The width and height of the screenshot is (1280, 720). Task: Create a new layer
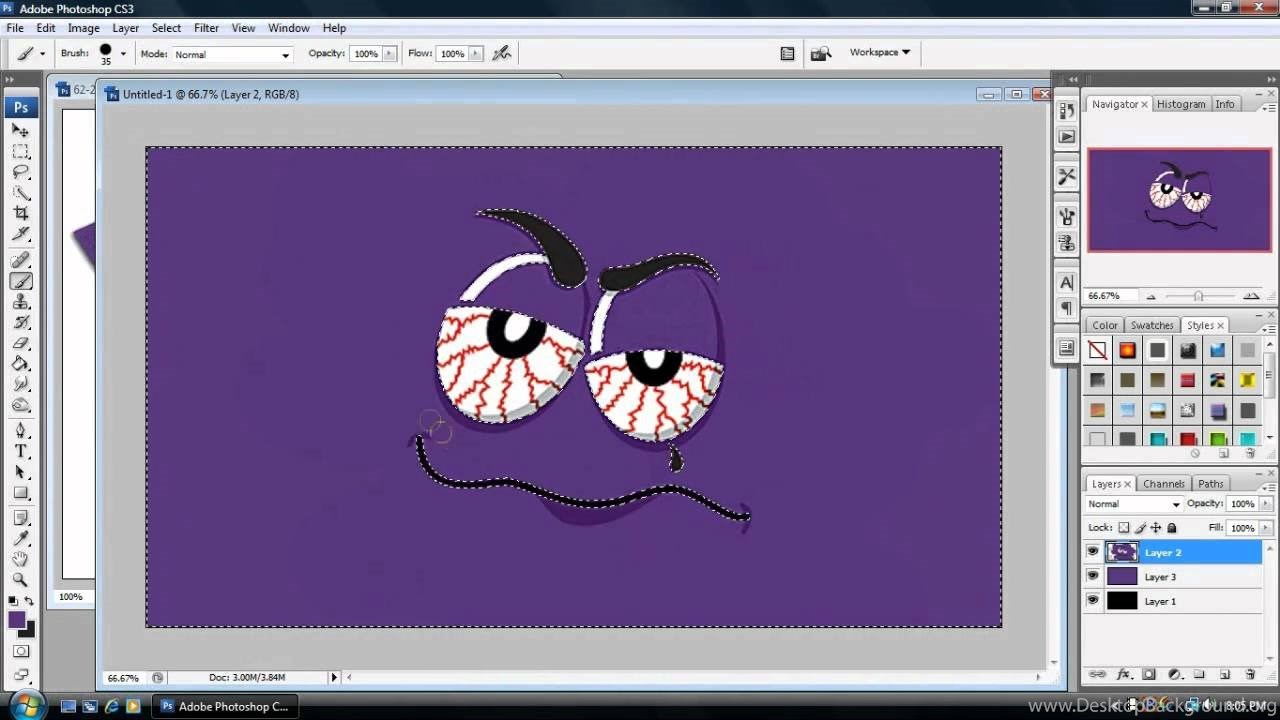pyautogui.click(x=1225, y=675)
